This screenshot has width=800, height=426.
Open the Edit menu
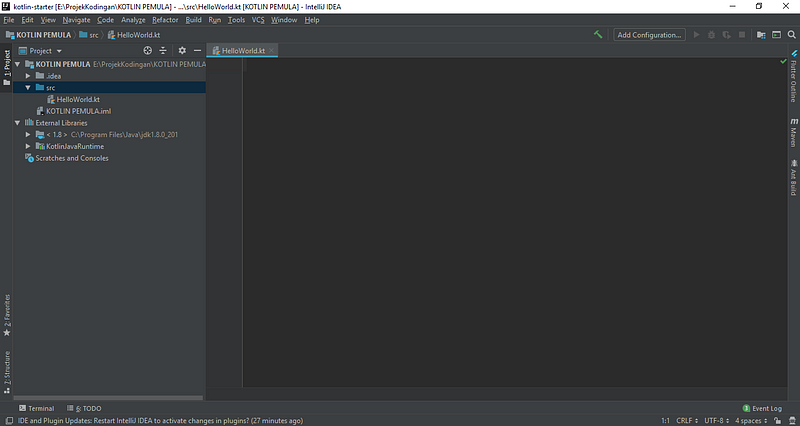pyautogui.click(x=27, y=20)
